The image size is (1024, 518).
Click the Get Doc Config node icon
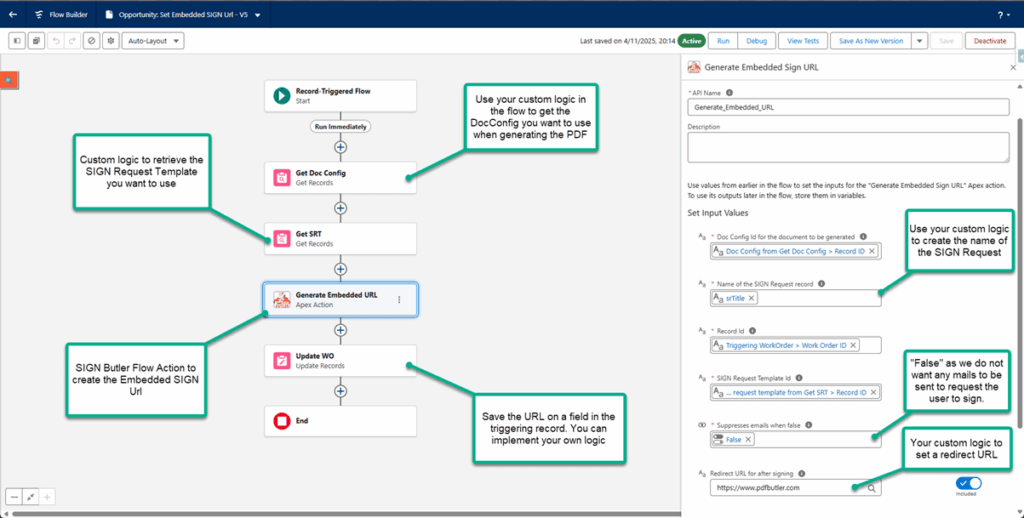(281, 178)
